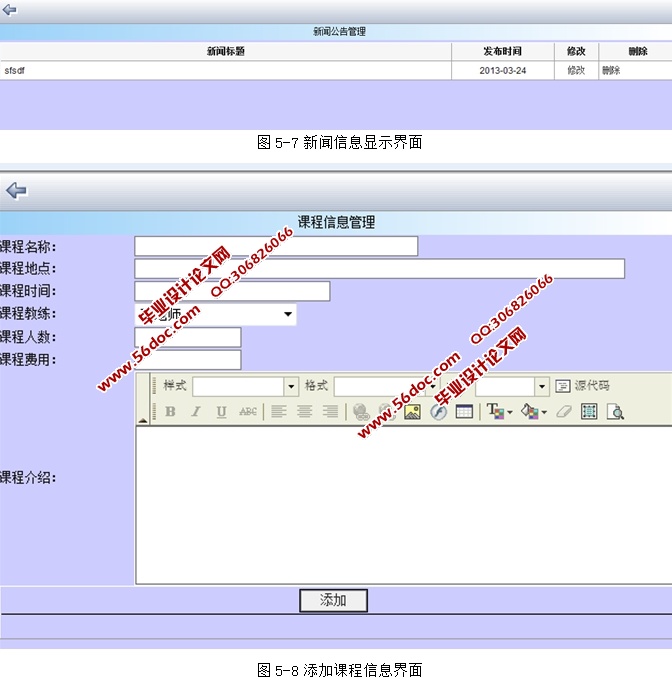Expand the 样式 style dropdown

291,386
